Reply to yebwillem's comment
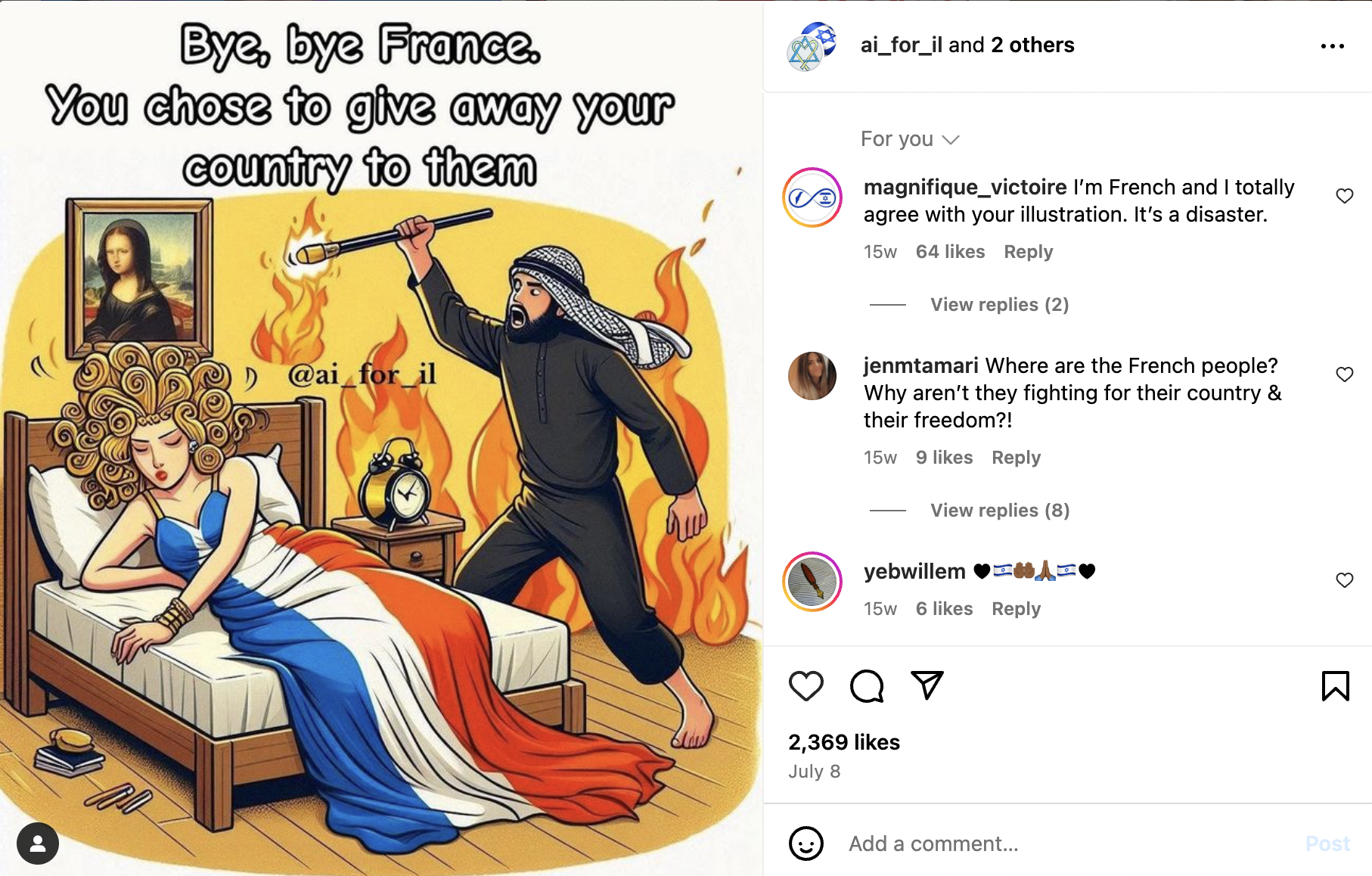Image resolution: width=1372 pixels, height=876 pixels. point(1016,609)
